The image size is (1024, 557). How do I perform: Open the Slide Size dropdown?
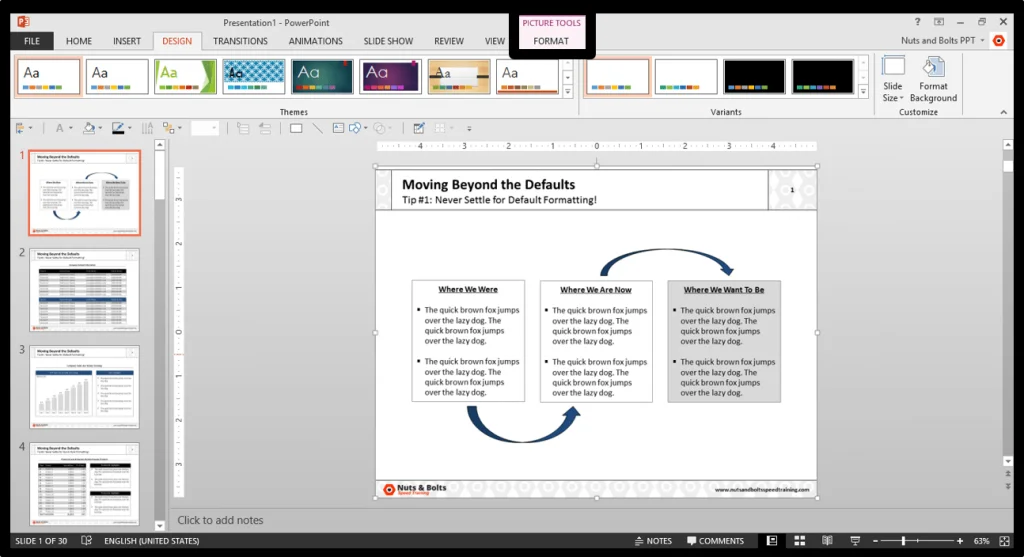click(893, 80)
